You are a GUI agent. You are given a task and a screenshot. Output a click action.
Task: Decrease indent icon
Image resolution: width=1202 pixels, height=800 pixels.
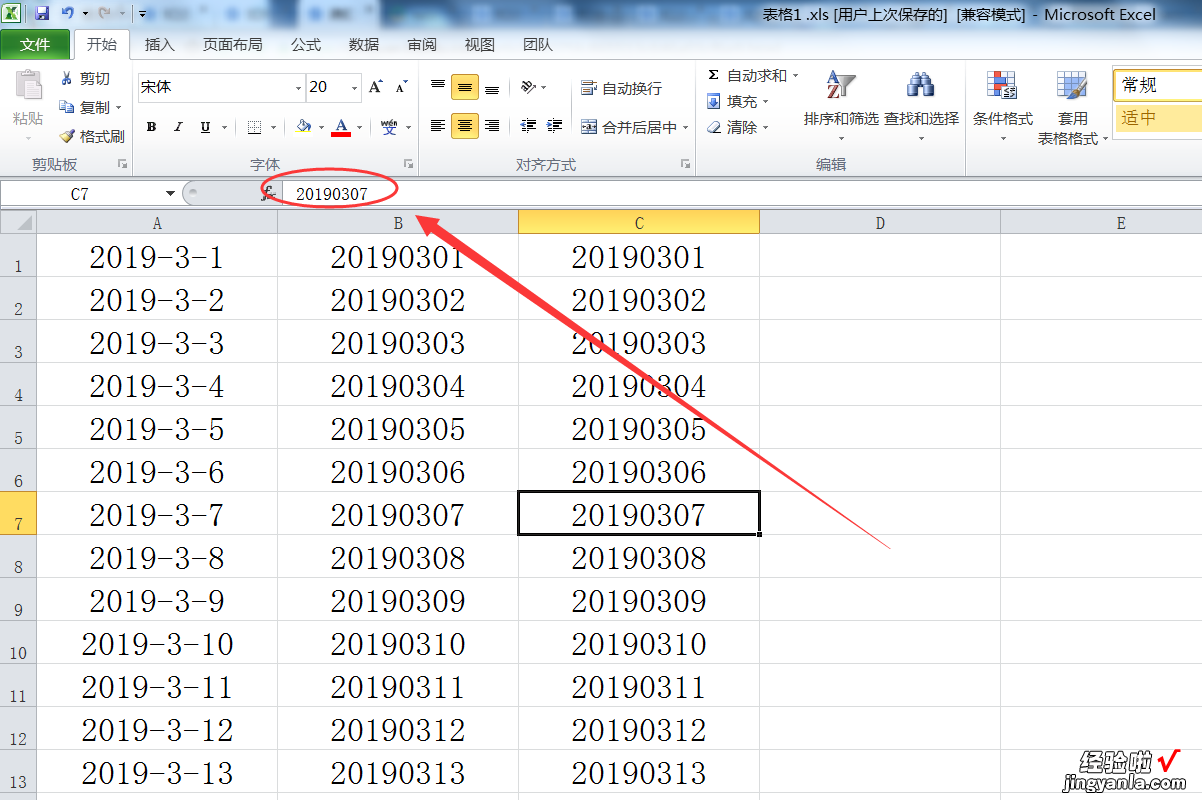(x=528, y=126)
